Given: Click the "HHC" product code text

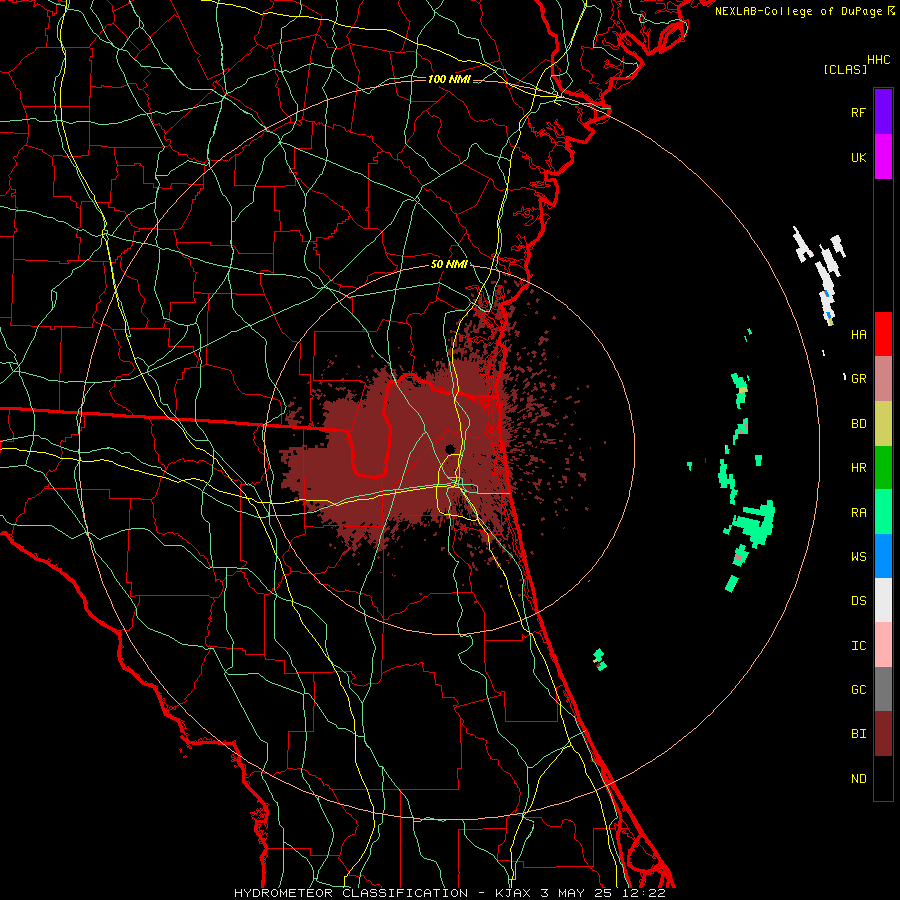Looking at the screenshot, I should [879, 60].
